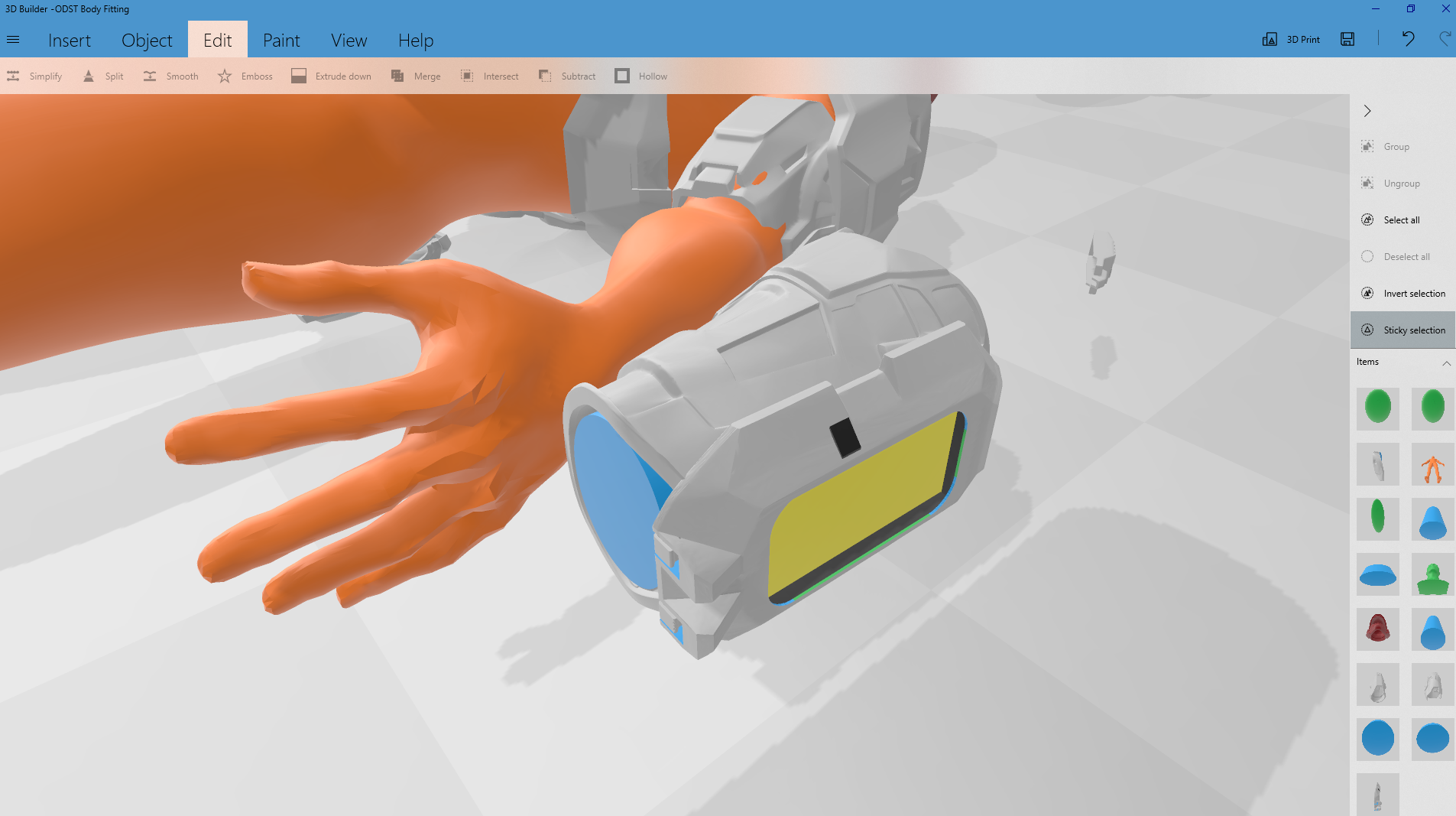Screen dimensions: 1456x816
Task: Click the Undo arrow
Action: point(1408,39)
